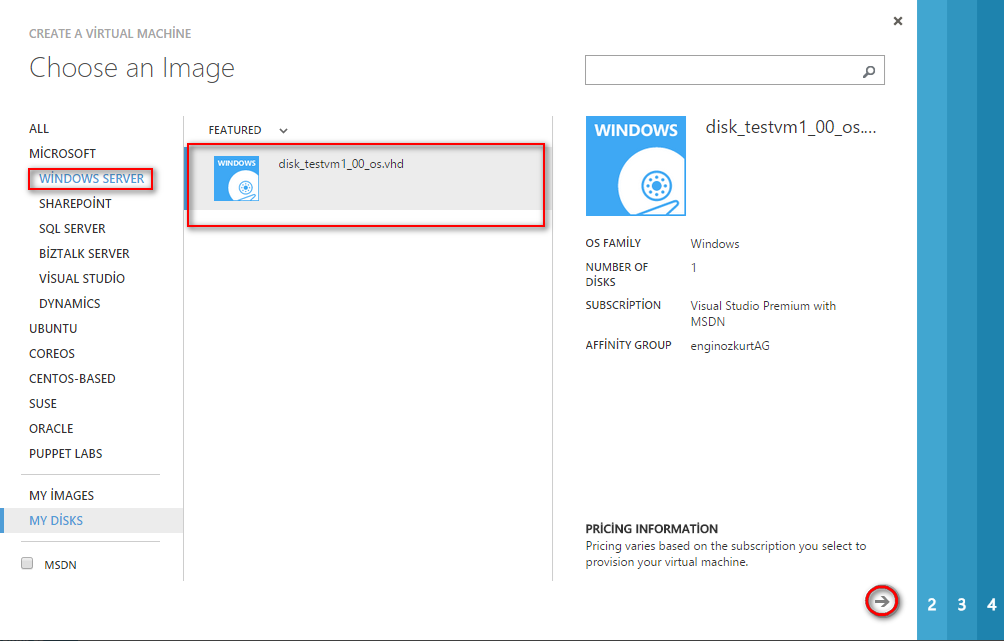Open the Visual Studio image category
Screen dimensions: 1004x641
pyautogui.click(x=82, y=279)
